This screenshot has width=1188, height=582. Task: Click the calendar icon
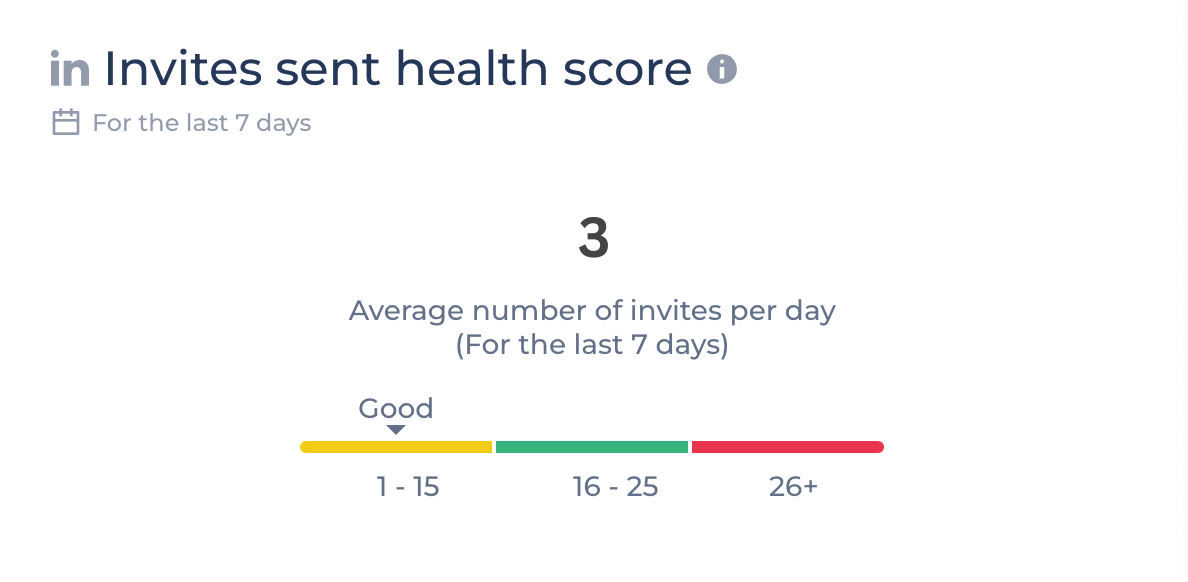66,122
